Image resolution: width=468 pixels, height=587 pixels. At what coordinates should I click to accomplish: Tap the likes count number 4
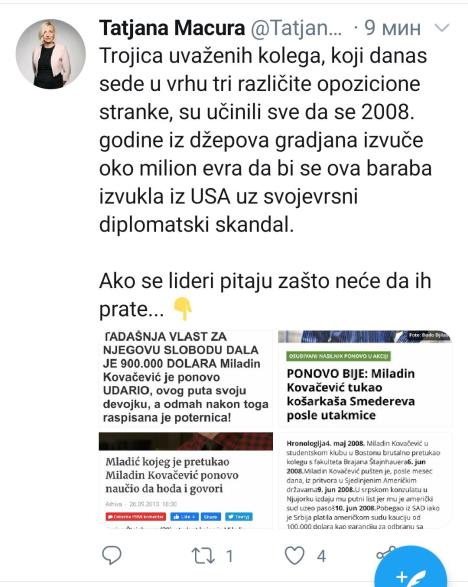[321, 556]
